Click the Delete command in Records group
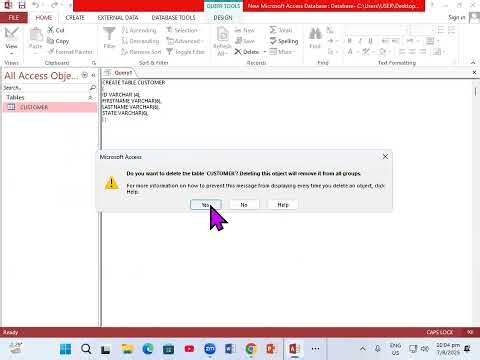 click(247, 52)
